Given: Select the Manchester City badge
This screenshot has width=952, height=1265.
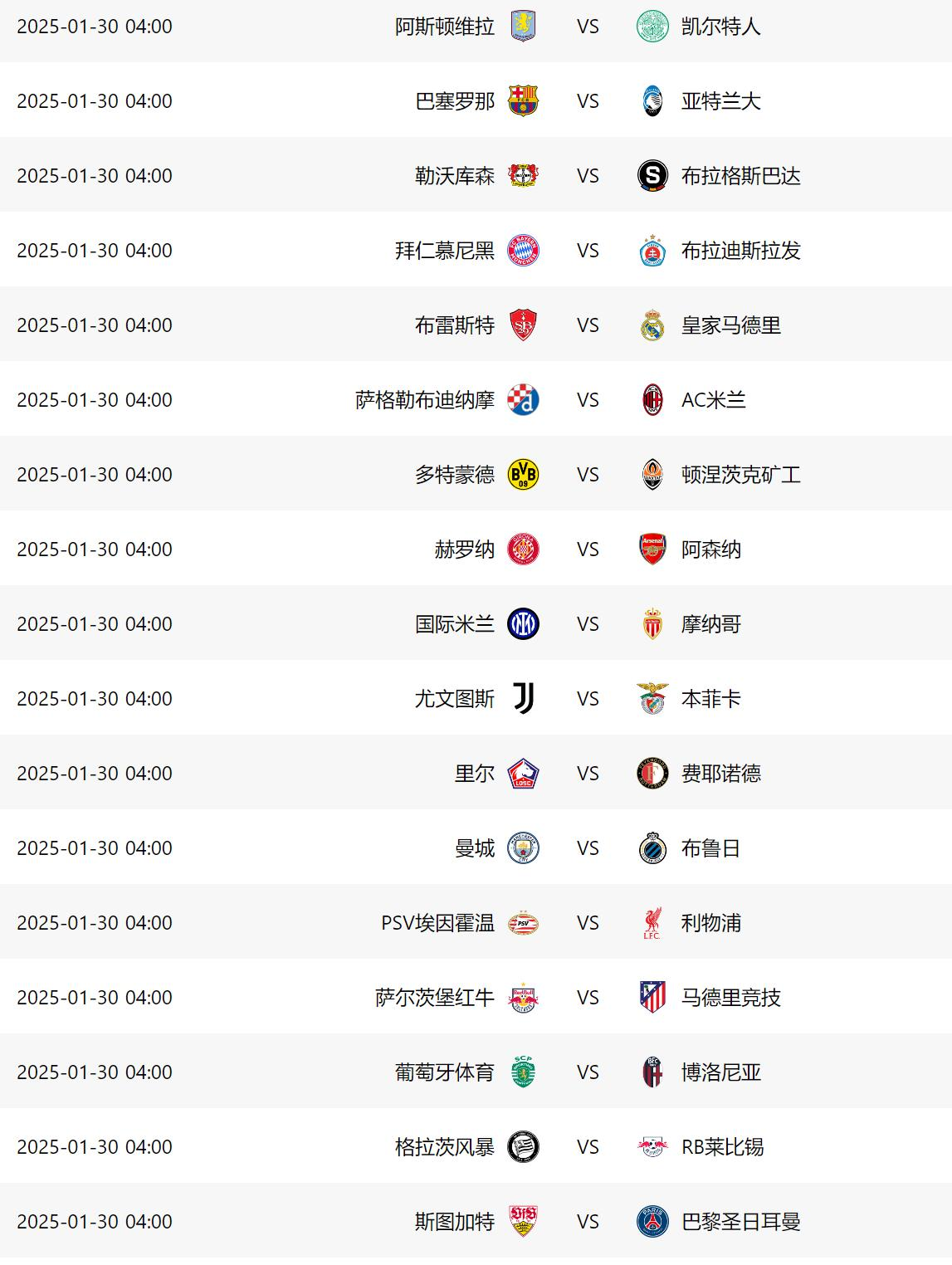Looking at the screenshot, I should pyautogui.click(x=523, y=848).
